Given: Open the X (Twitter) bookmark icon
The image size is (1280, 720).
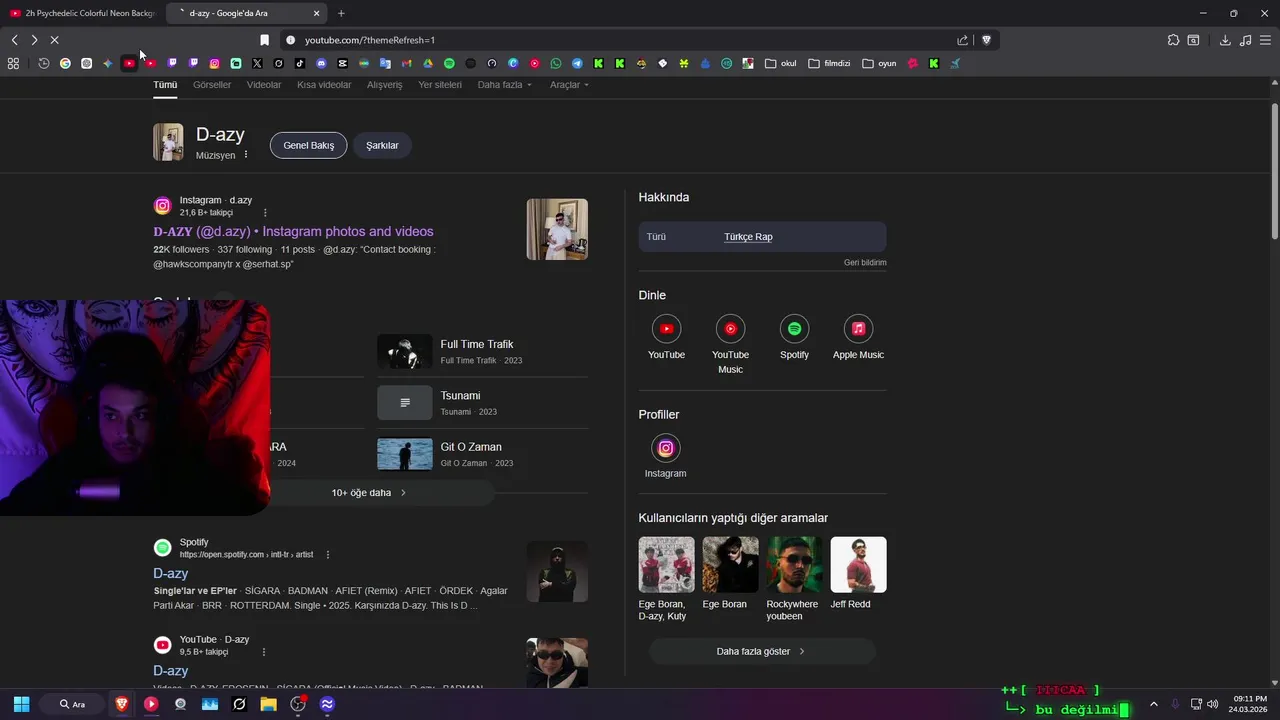Looking at the screenshot, I should [x=257, y=63].
